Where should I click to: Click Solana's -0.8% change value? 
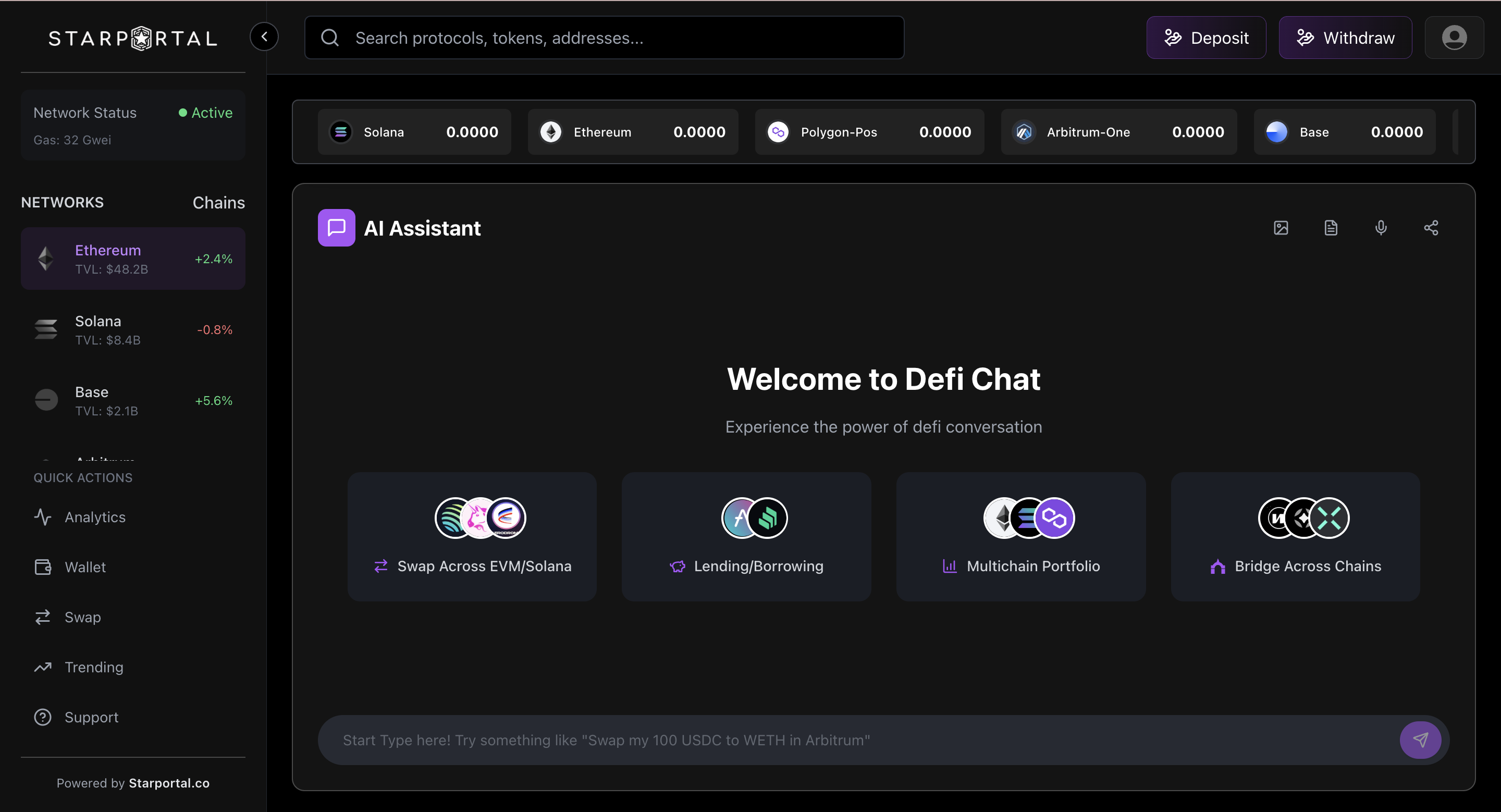214,330
